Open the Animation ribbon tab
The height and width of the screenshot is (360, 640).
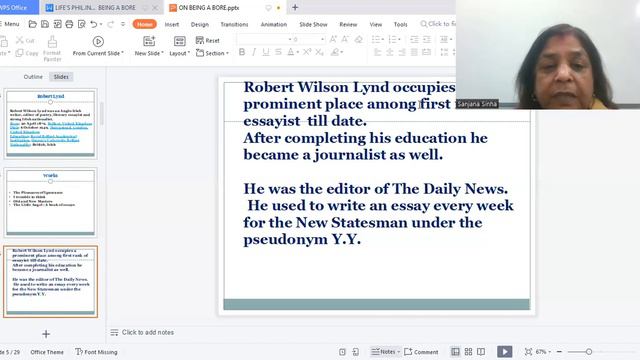274,24
